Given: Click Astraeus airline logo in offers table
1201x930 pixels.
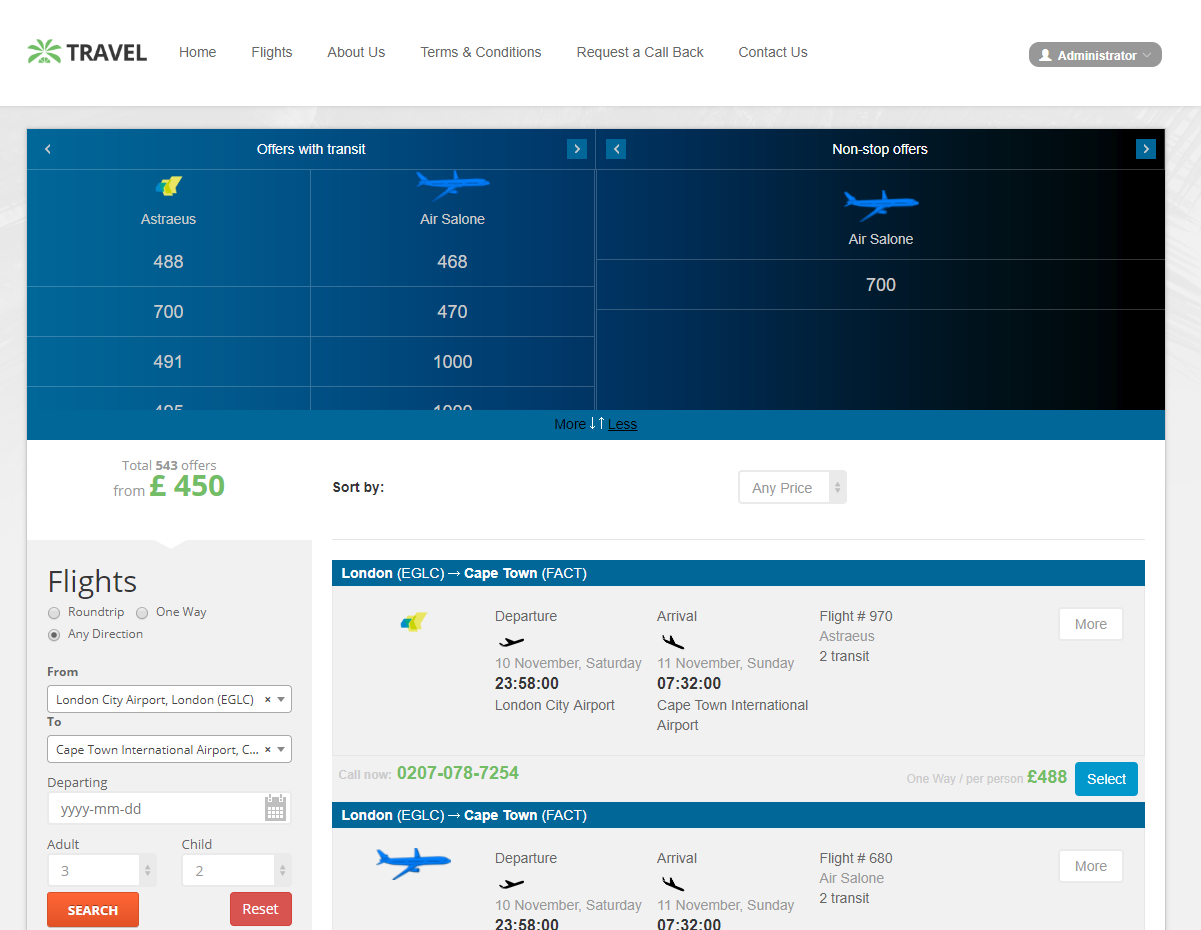Looking at the screenshot, I should (x=168, y=186).
